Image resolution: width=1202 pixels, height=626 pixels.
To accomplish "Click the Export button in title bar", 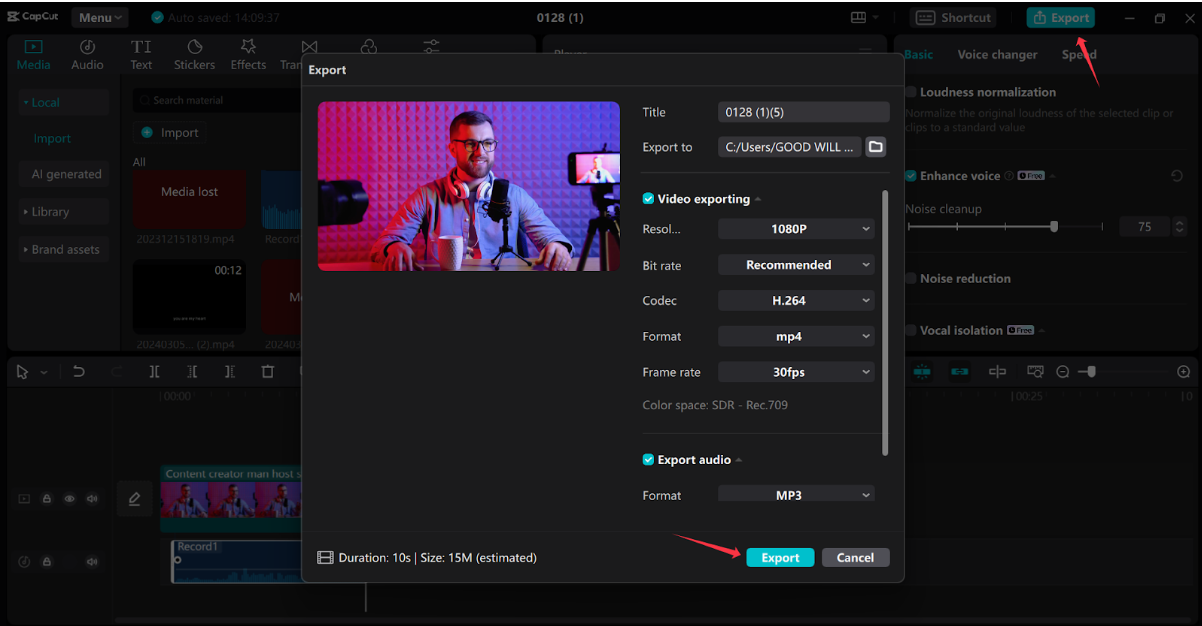I will [1060, 18].
